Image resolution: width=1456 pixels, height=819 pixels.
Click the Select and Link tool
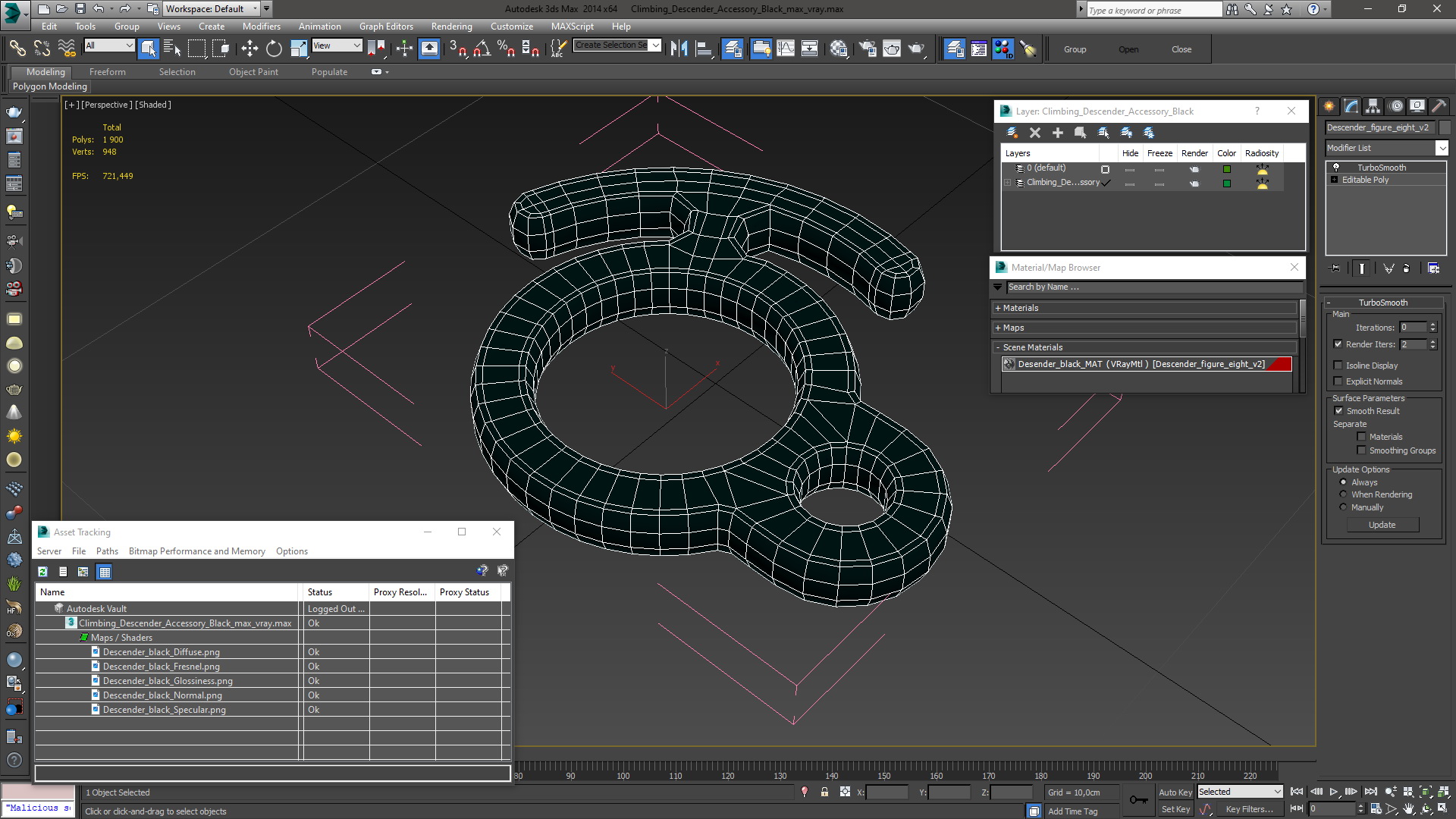pos(17,49)
